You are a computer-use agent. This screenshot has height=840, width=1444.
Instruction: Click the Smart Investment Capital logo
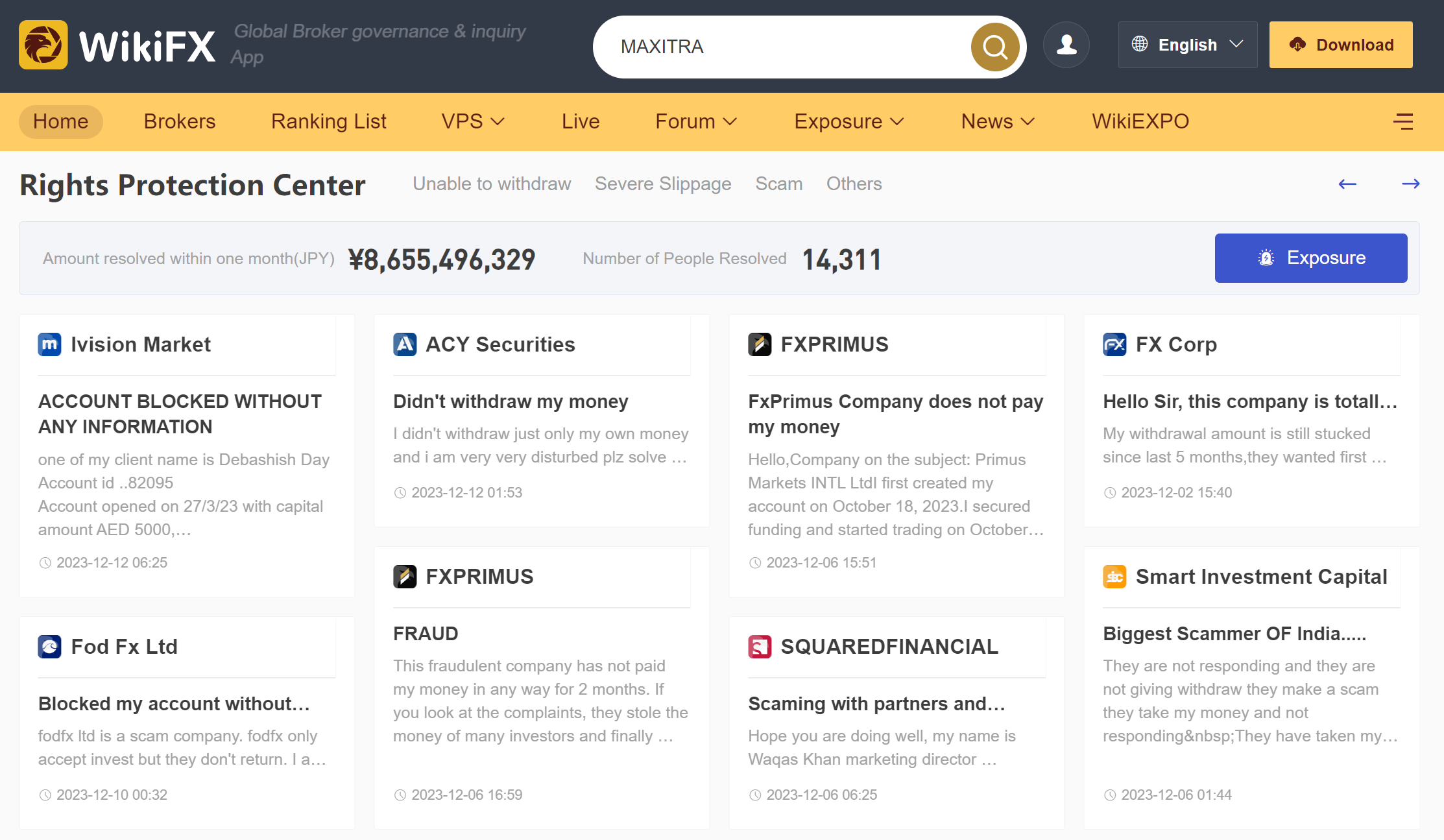(1114, 577)
